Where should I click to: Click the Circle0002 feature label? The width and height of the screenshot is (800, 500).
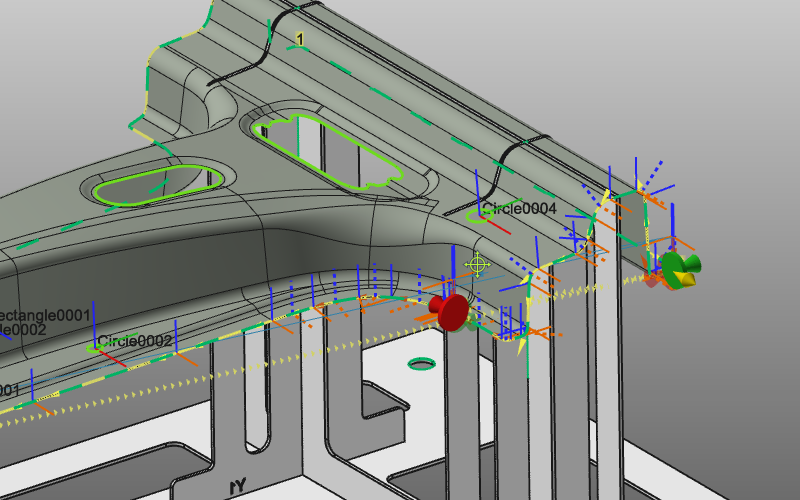(x=135, y=341)
